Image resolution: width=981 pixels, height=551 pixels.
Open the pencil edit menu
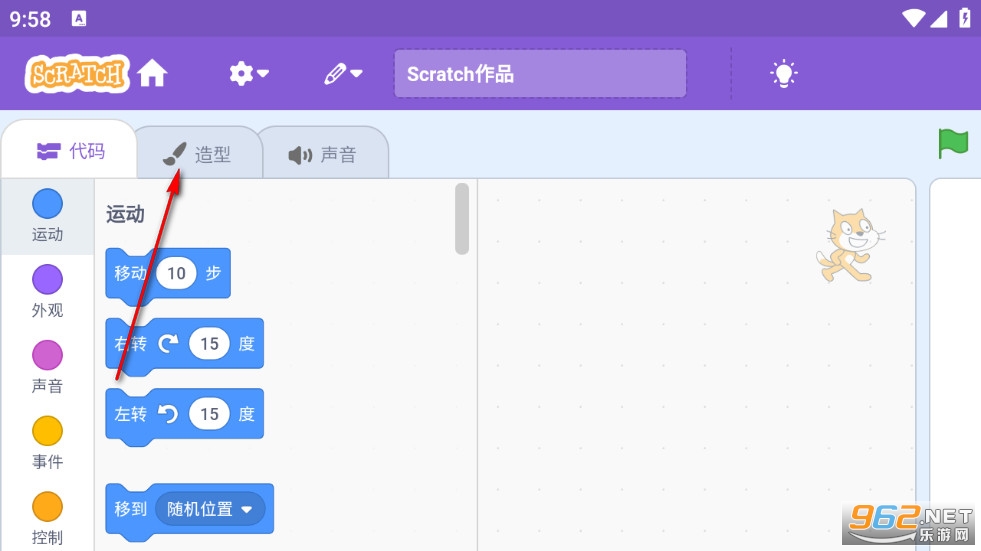pyautogui.click(x=342, y=74)
